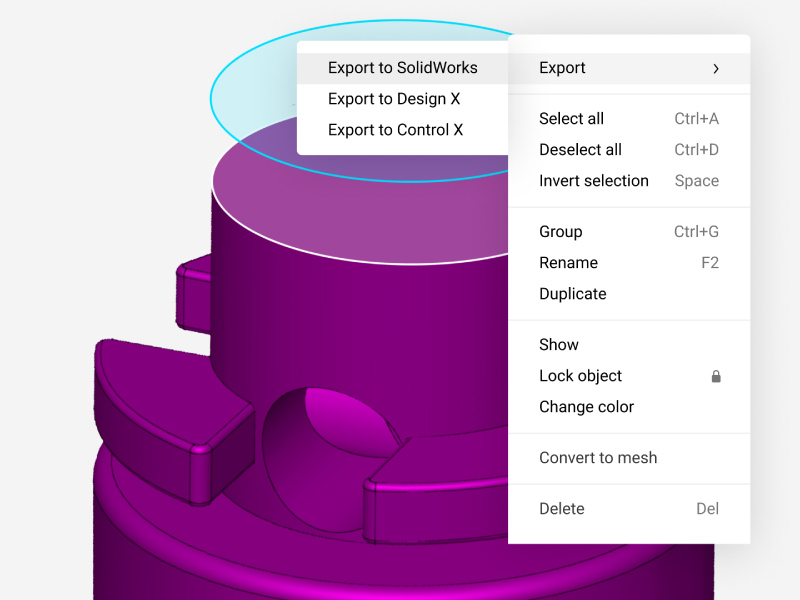
Task: Click Show in the context menu
Action: tap(558, 345)
